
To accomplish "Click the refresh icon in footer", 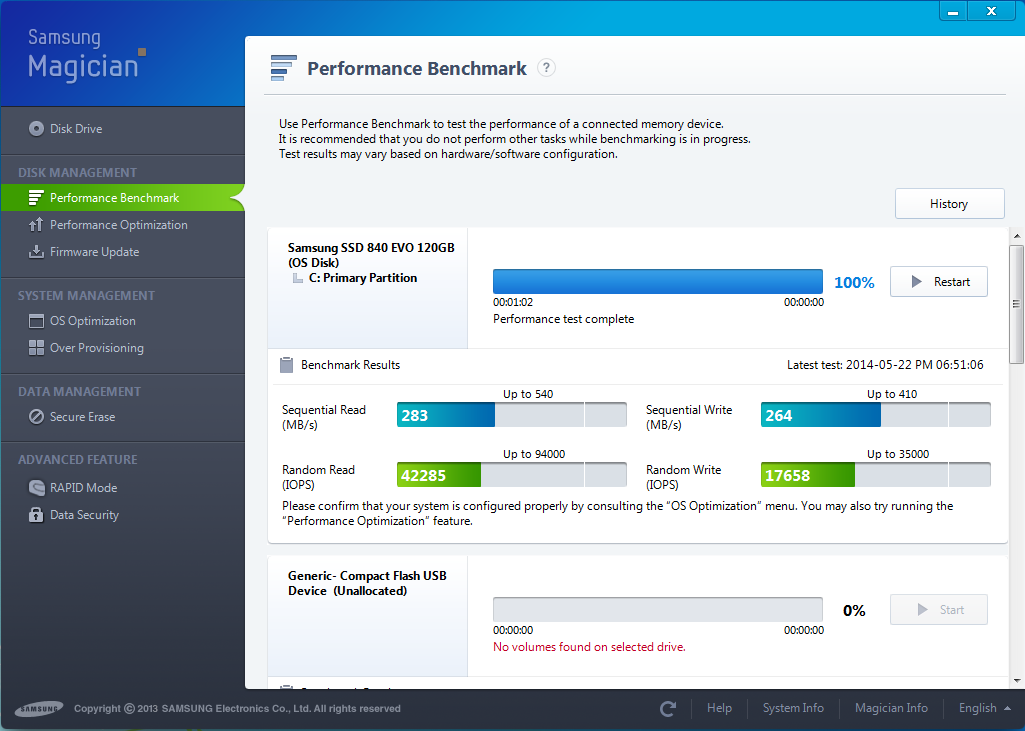I will 667,708.
